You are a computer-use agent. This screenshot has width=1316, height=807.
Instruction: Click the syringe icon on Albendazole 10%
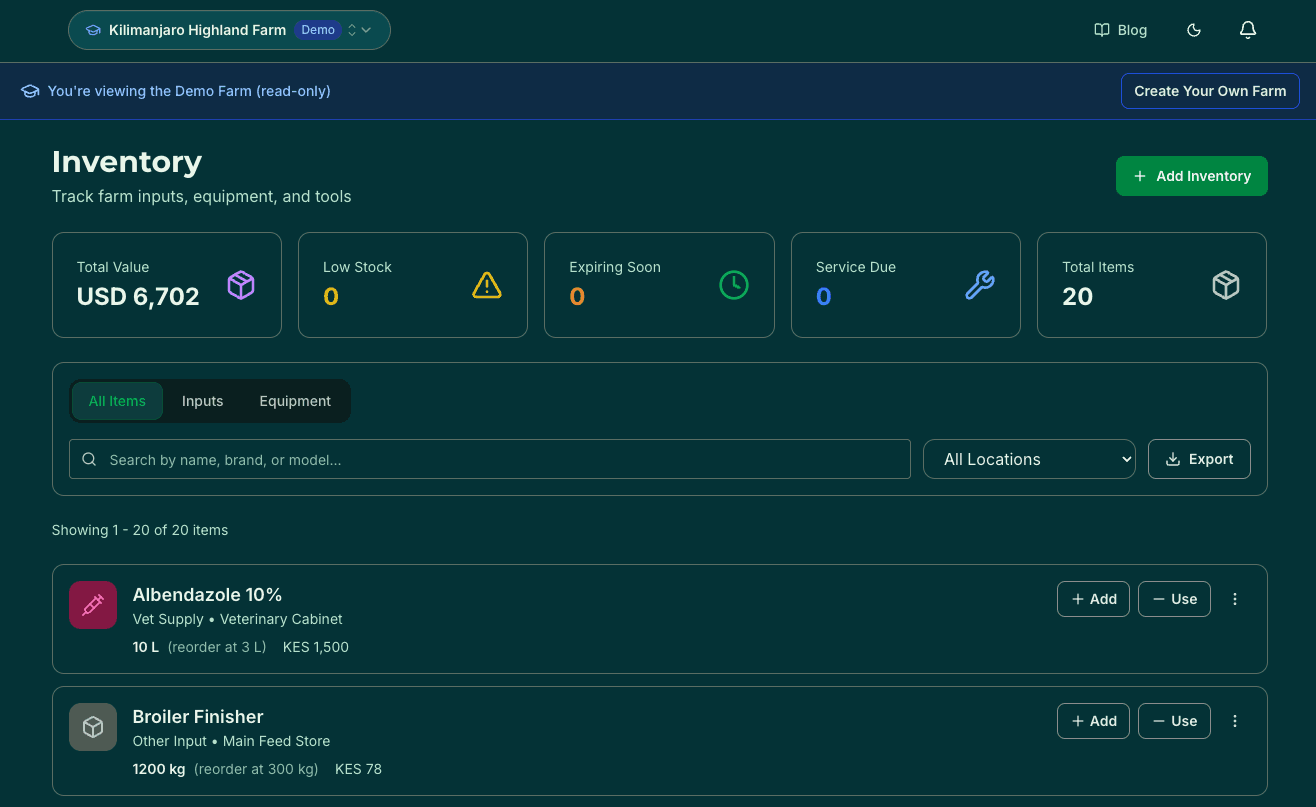(x=93, y=605)
